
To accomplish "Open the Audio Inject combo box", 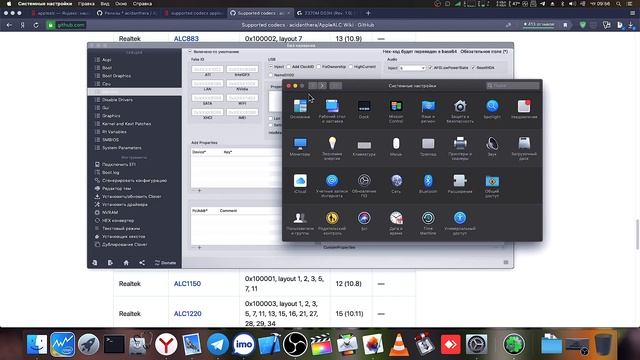I will (413, 68).
